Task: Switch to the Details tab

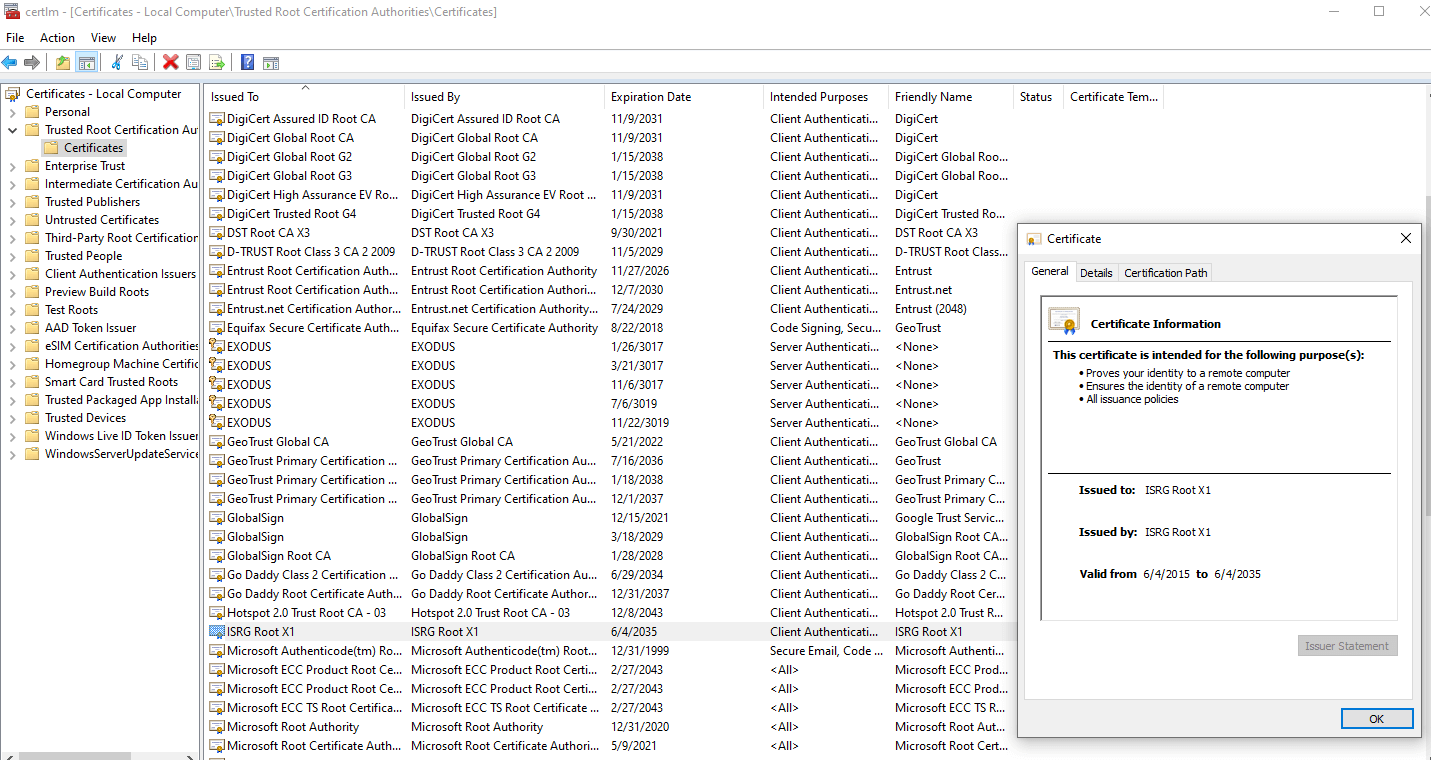Action: (x=1096, y=273)
